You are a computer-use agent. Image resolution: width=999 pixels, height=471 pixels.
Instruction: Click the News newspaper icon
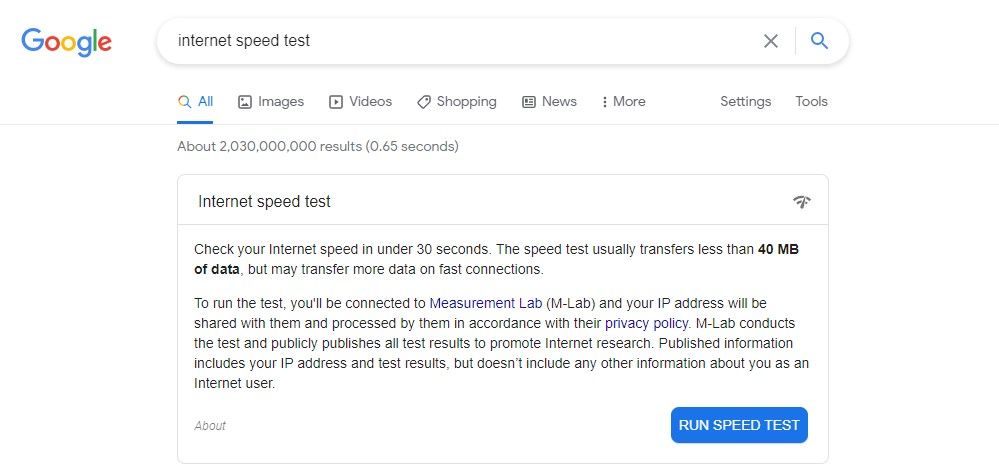[529, 102]
